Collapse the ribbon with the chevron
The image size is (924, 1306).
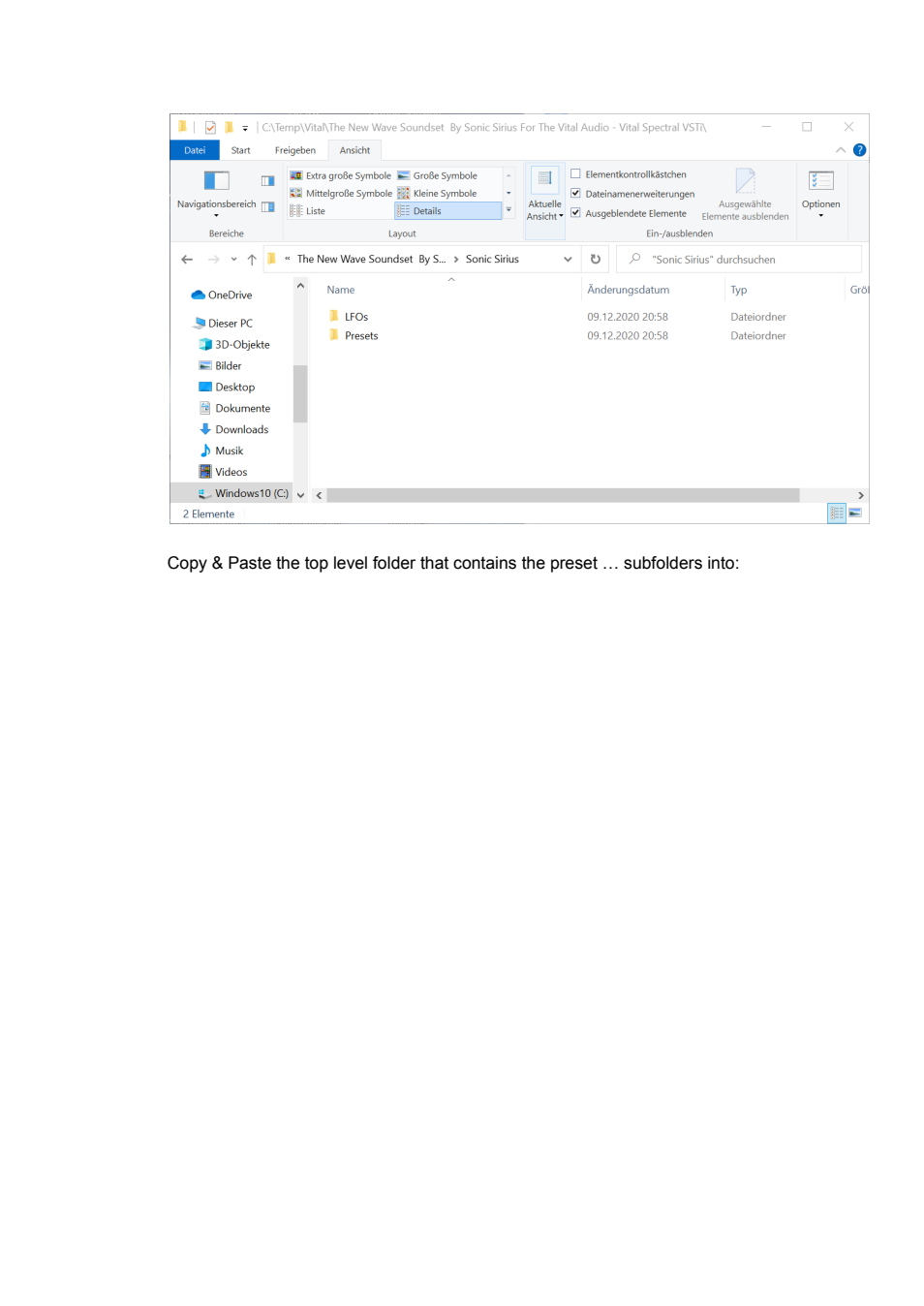[841, 150]
